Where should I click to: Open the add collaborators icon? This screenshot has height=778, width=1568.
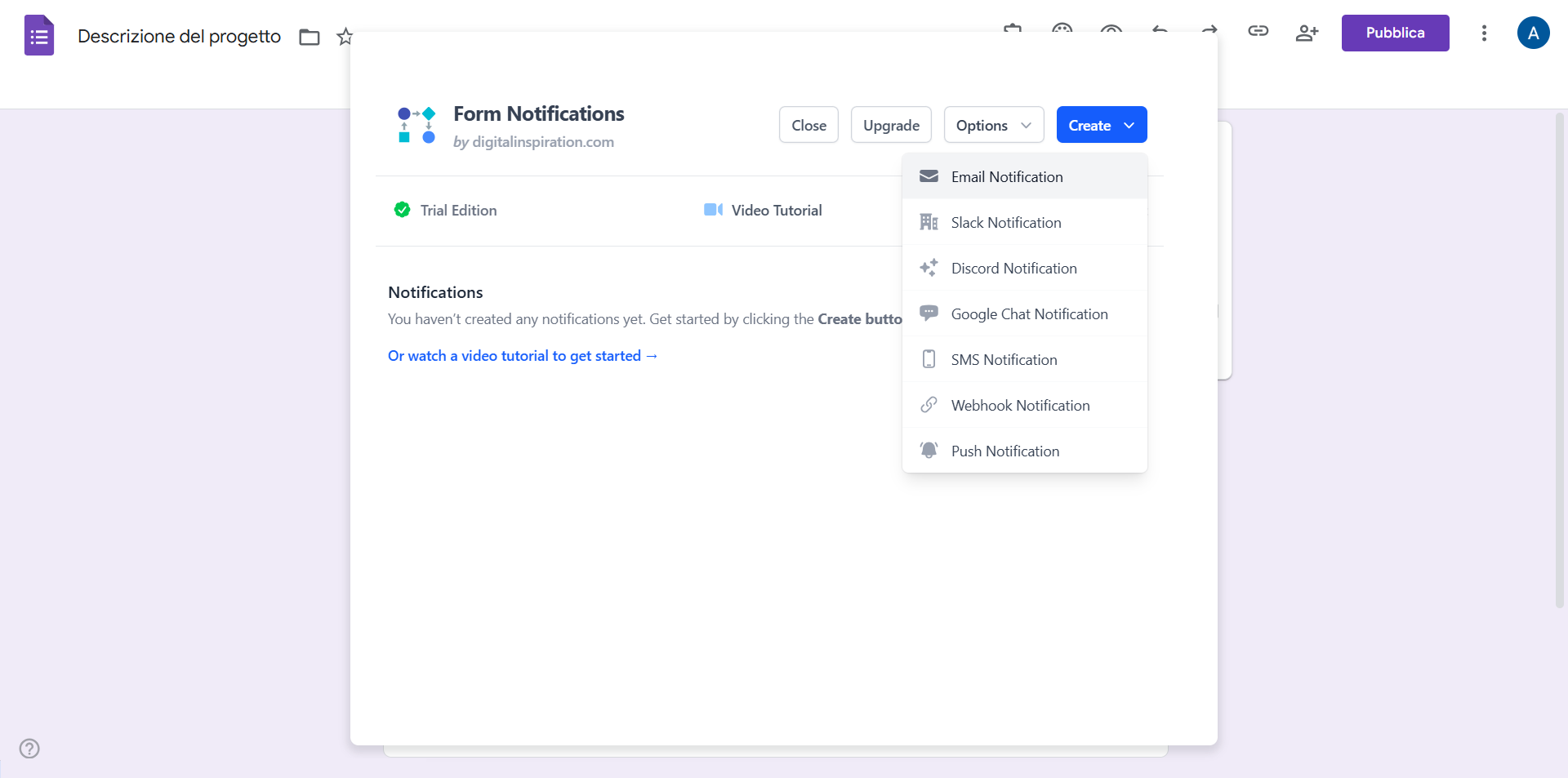[1307, 33]
